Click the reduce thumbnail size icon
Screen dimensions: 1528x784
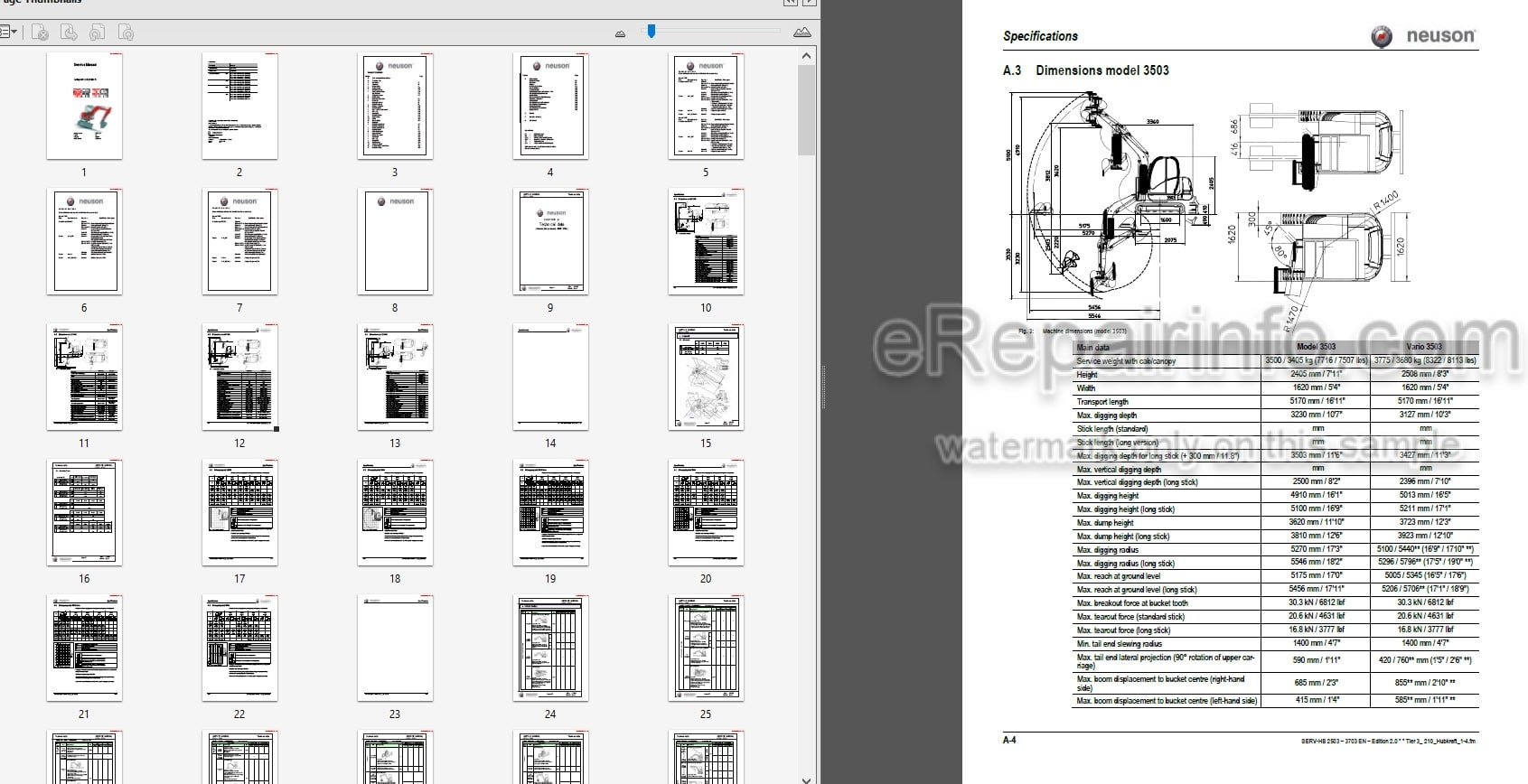tap(620, 33)
